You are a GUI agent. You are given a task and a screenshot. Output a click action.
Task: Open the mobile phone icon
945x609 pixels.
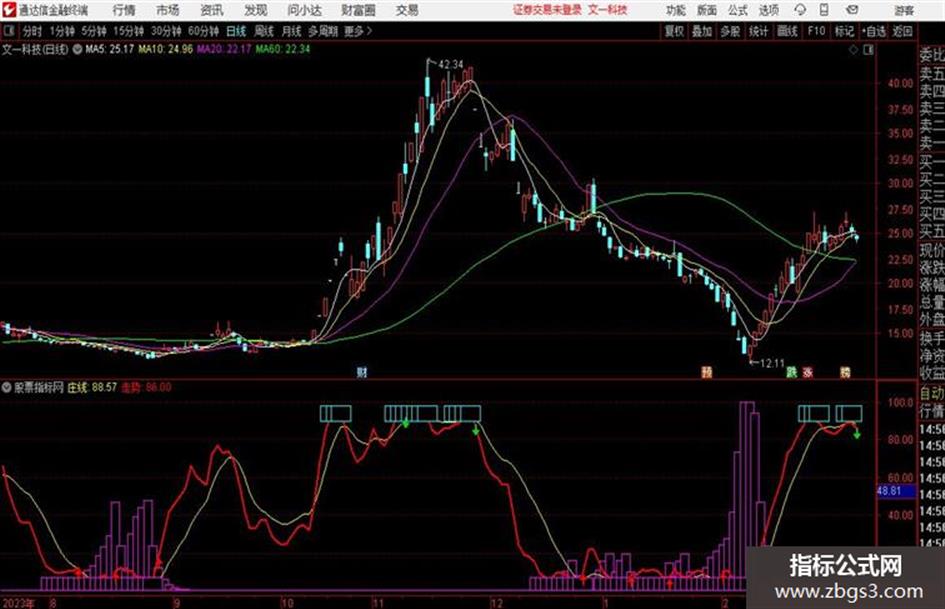(824, 10)
